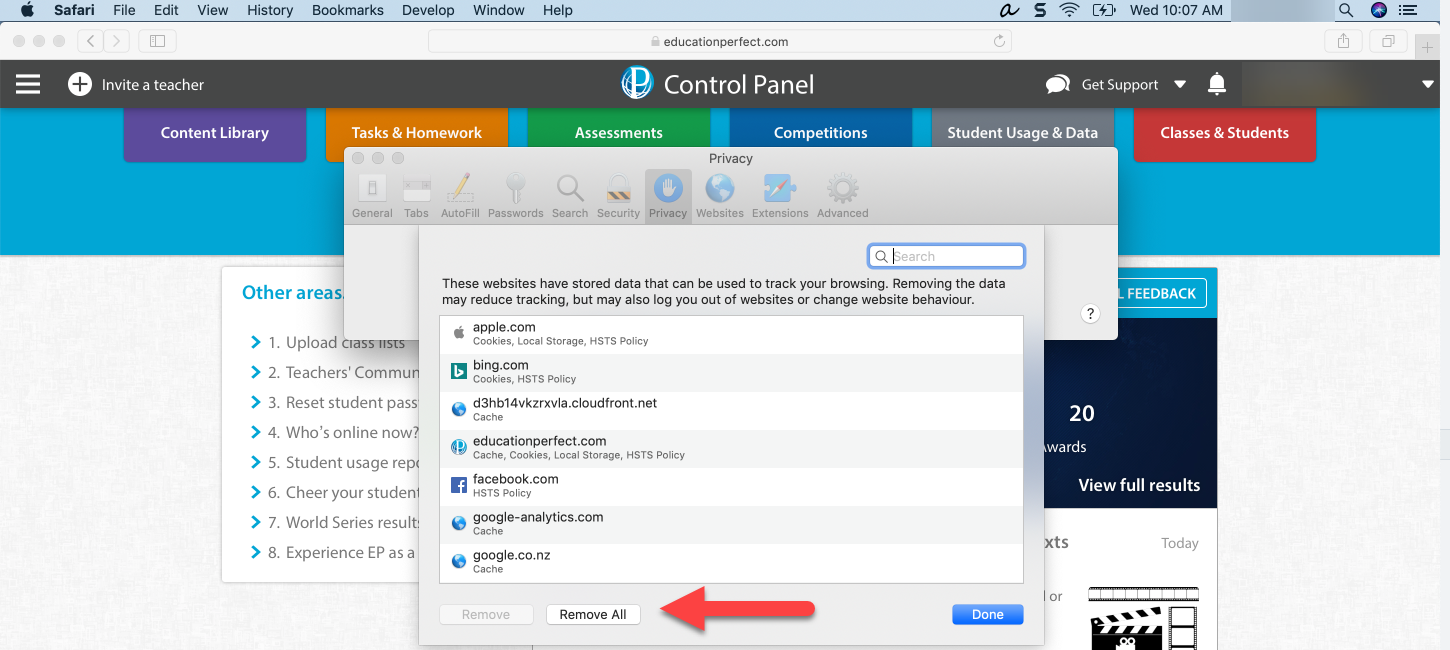Viewport: 1450px width, 650px height.
Task: Show all tabs overview icon
Action: pos(1388,41)
